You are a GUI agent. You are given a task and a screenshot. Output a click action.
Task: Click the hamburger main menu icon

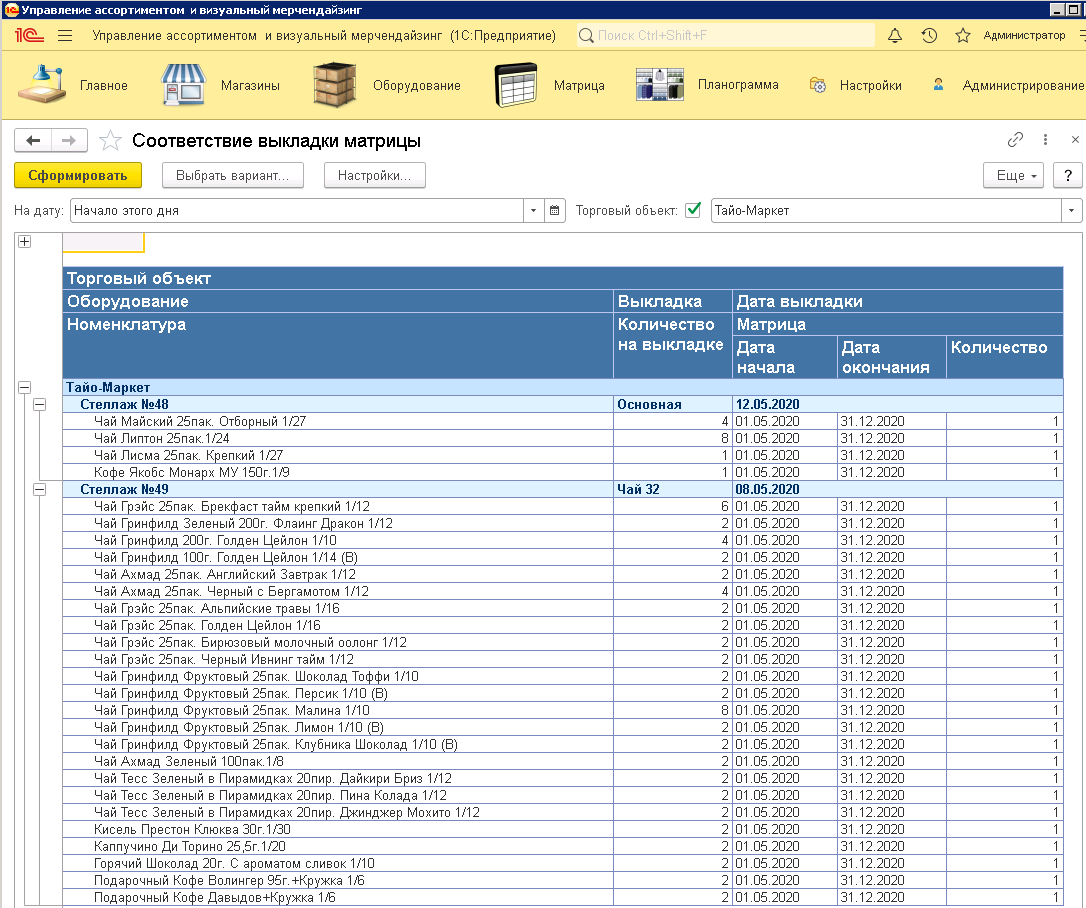coord(65,35)
